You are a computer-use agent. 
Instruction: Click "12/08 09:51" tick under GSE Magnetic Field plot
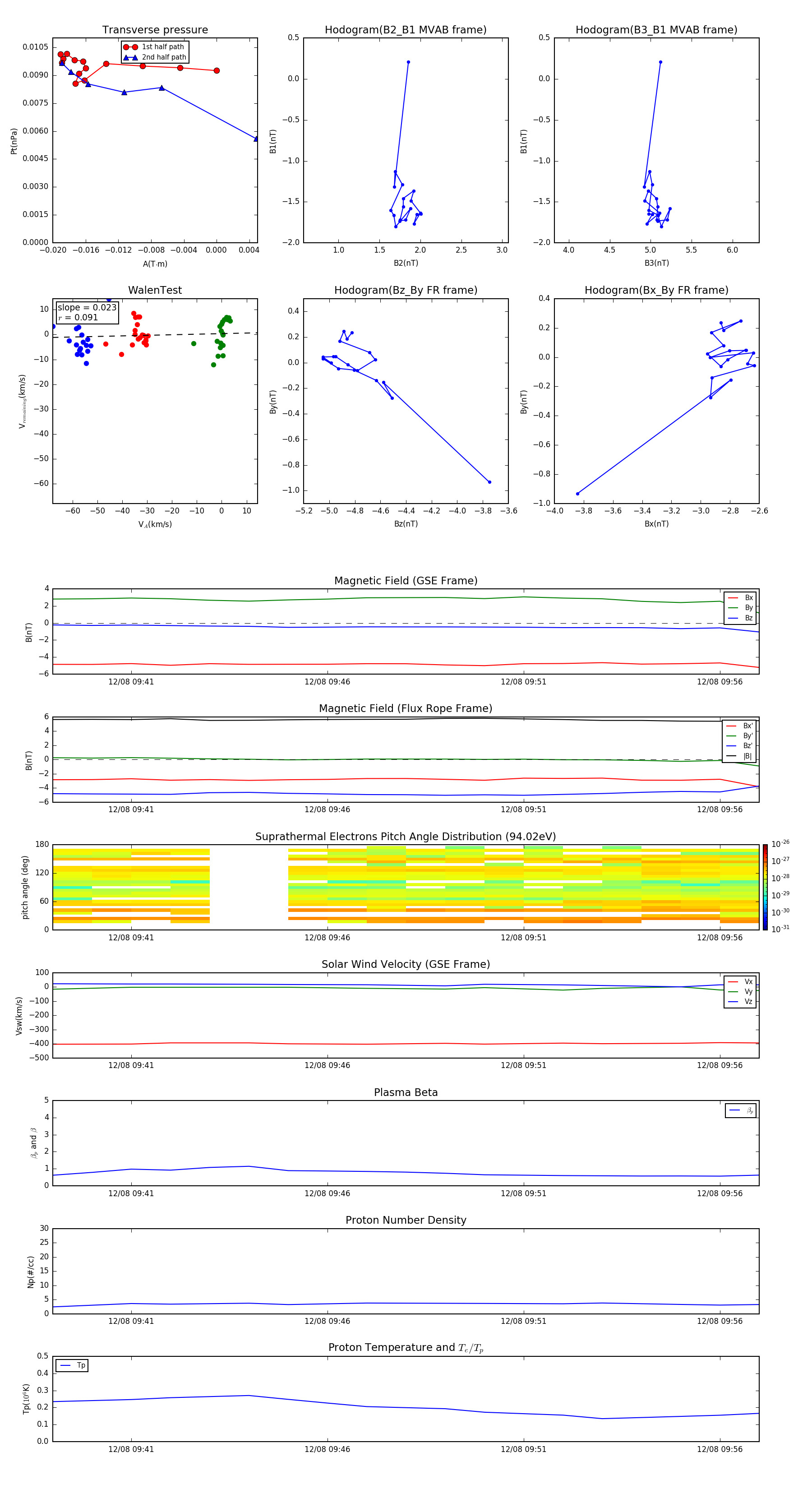(523, 682)
